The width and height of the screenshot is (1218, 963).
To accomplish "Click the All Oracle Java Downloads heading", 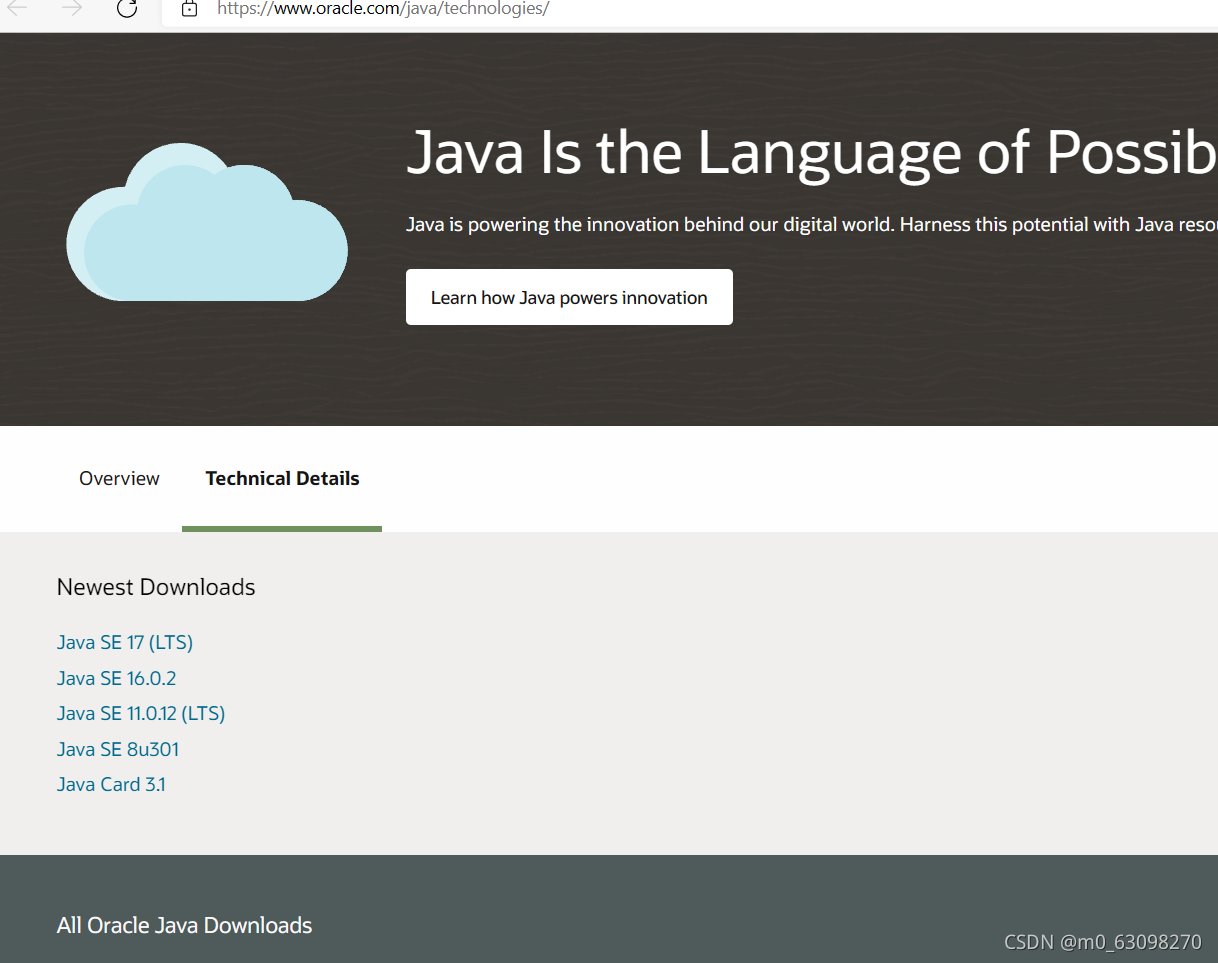I will 184,926.
